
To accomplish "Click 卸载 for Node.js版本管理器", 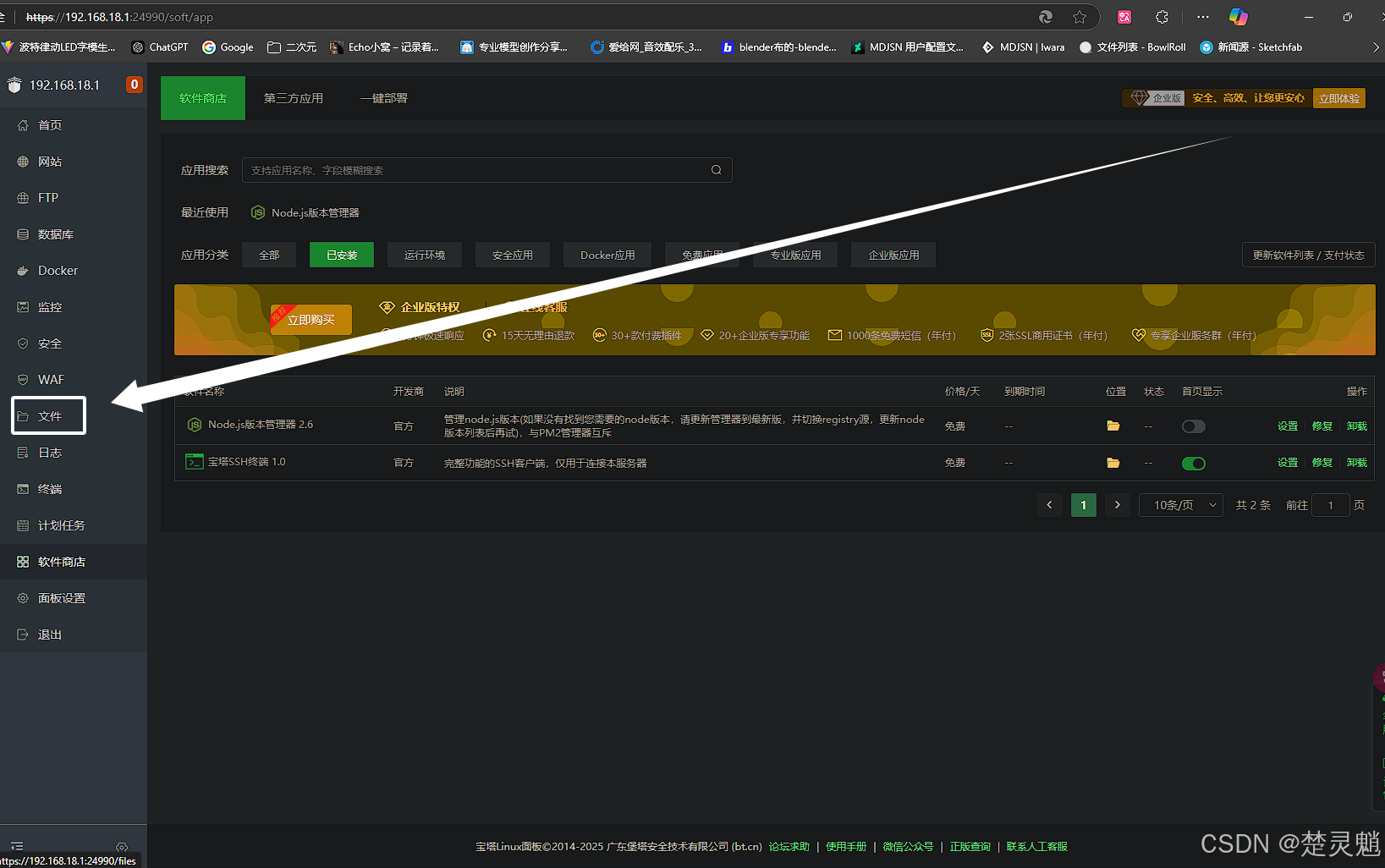I will pyautogui.click(x=1357, y=426).
